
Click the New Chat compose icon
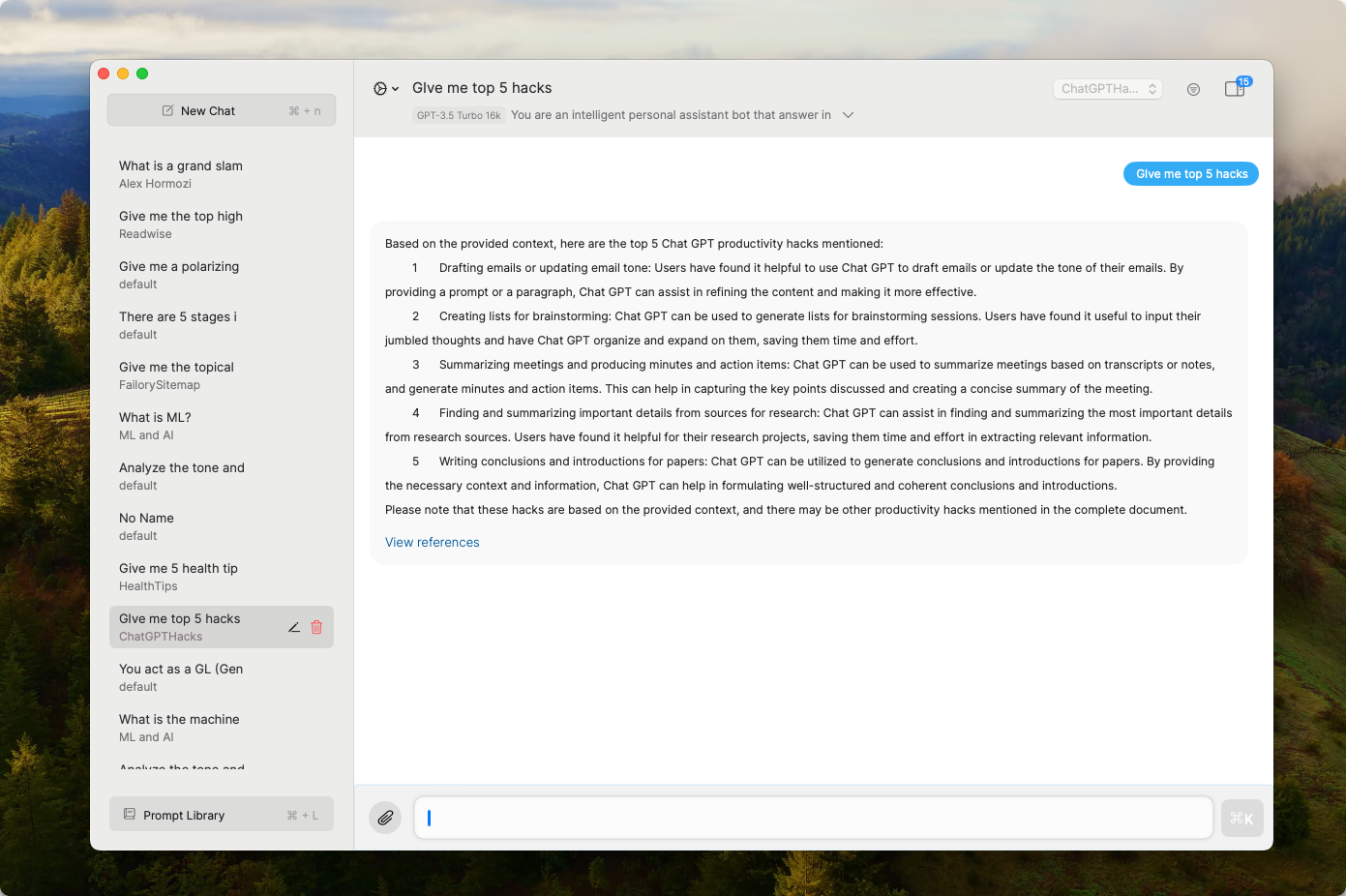click(168, 110)
